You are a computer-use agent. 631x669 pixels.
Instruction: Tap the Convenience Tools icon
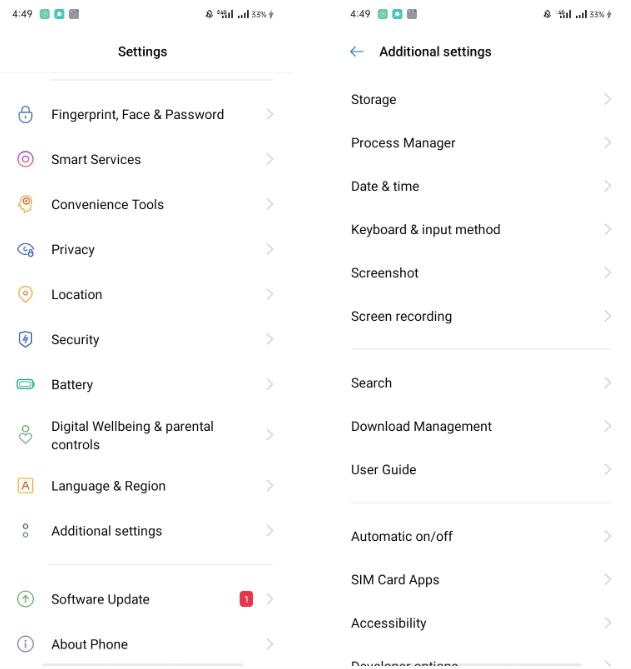[26, 204]
